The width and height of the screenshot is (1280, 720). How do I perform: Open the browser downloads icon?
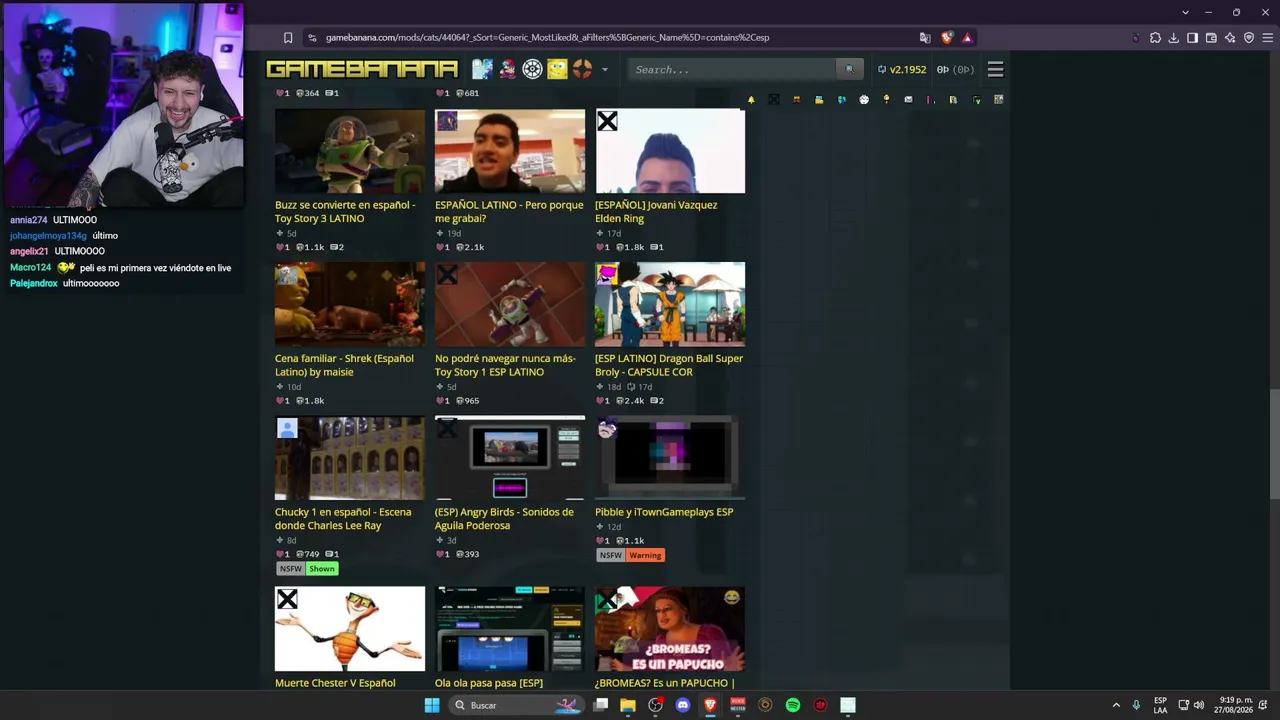[1174, 38]
